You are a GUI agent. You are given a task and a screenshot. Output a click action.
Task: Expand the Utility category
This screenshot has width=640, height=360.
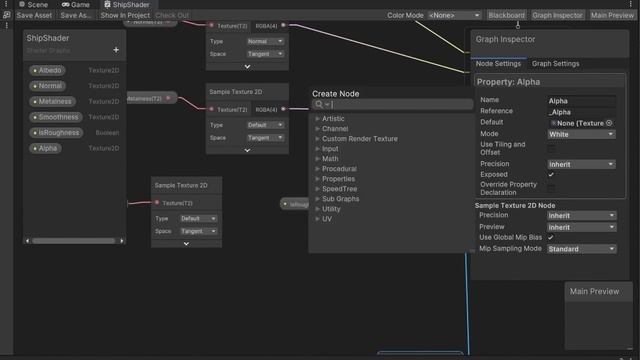[x=317, y=209]
